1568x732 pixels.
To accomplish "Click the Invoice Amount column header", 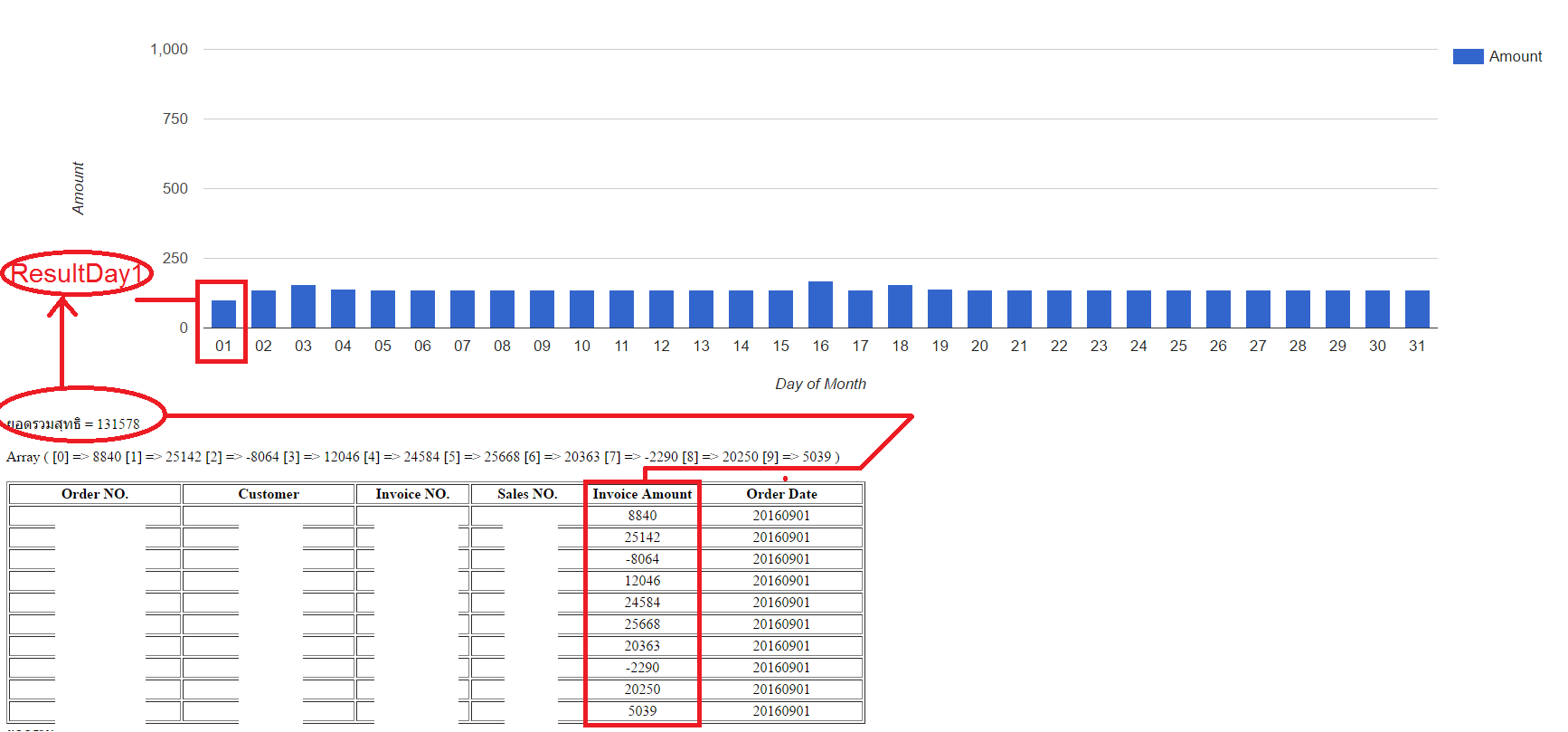I will click(642, 494).
